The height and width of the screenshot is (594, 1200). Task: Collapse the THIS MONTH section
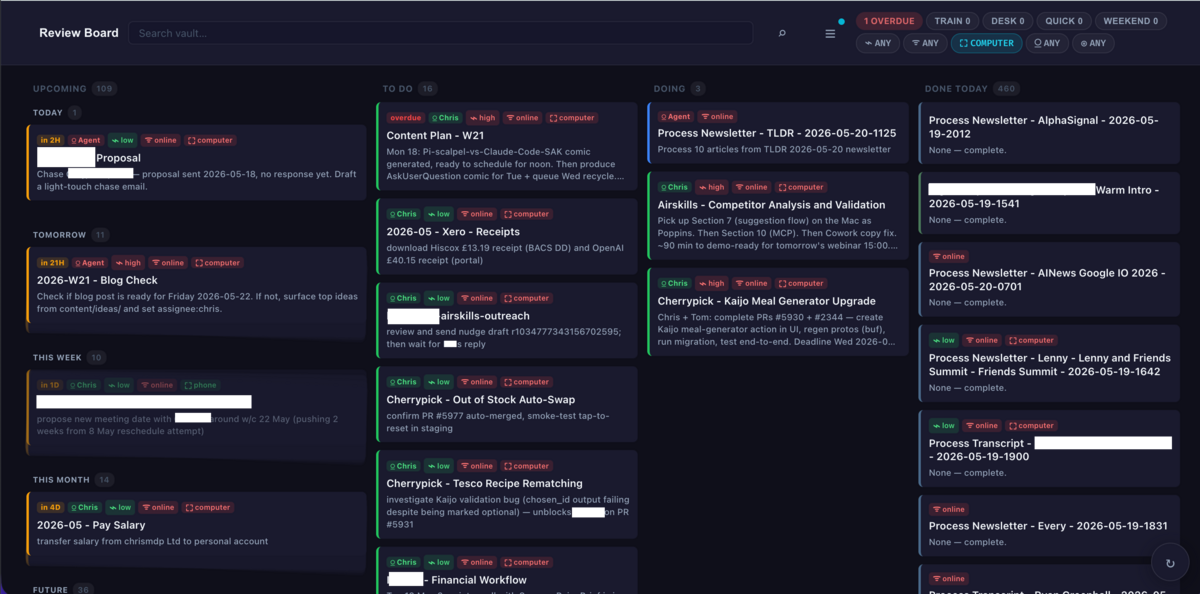coord(74,480)
